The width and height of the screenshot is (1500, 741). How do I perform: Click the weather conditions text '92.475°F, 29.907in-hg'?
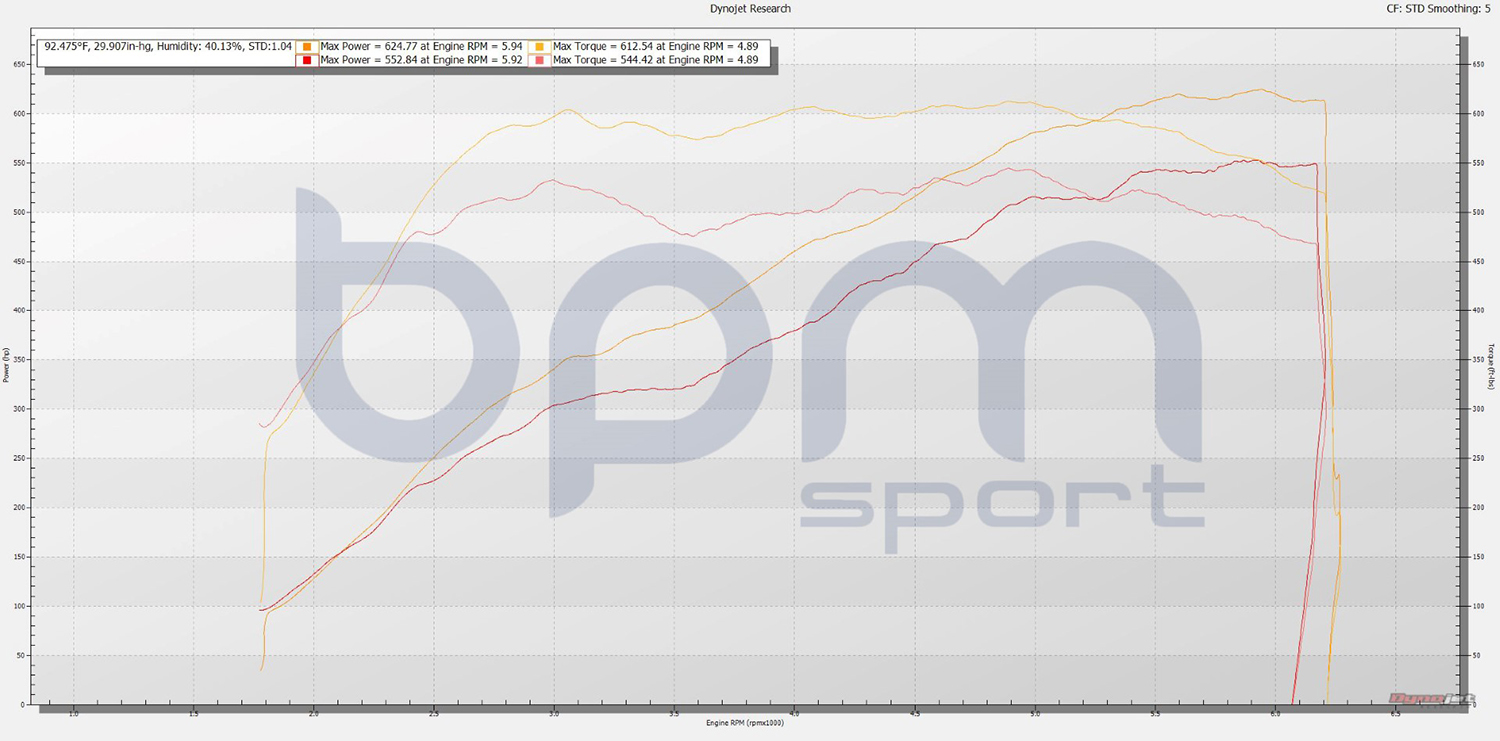tap(98, 46)
